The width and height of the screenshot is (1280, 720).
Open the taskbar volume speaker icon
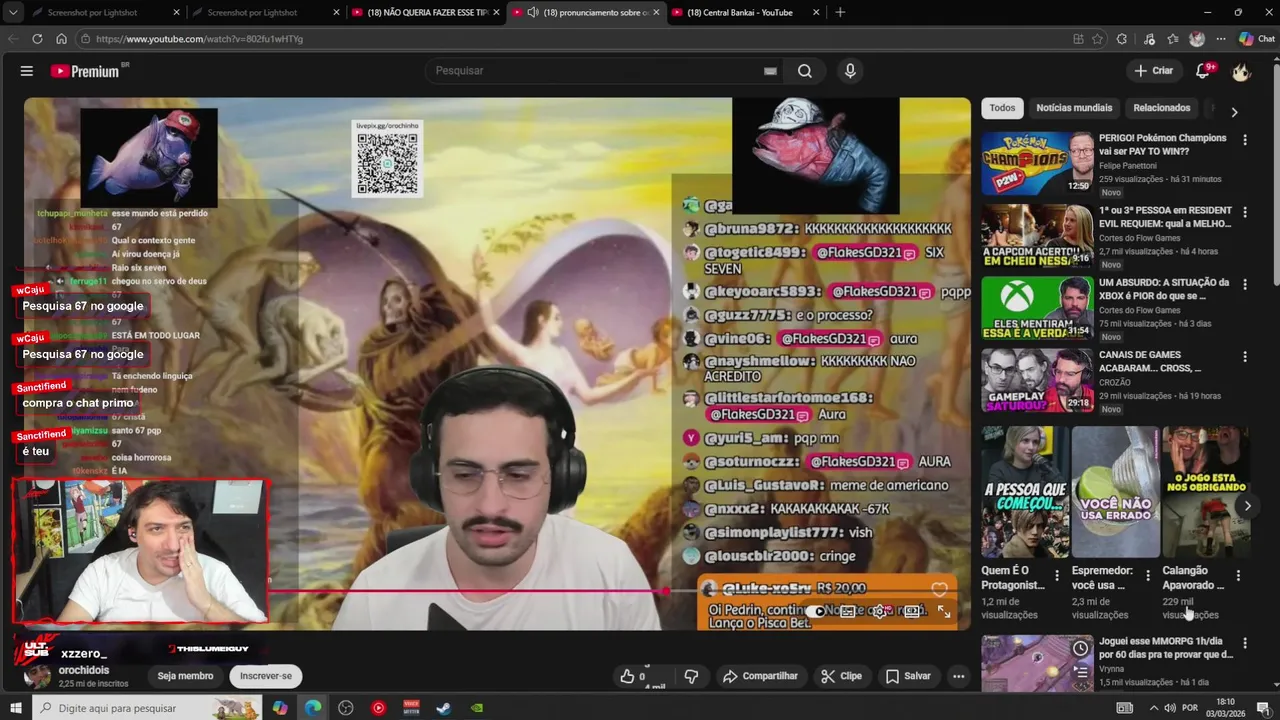pos(1170,708)
